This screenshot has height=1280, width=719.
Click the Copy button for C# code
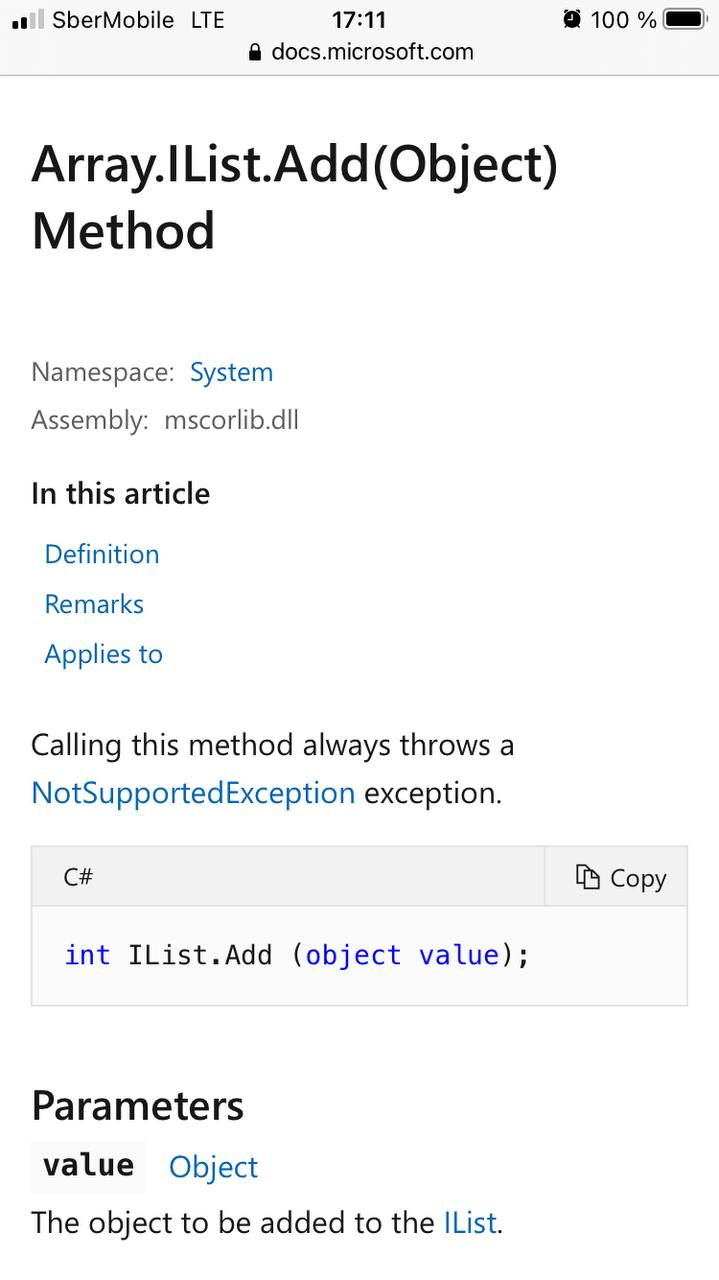point(616,877)
